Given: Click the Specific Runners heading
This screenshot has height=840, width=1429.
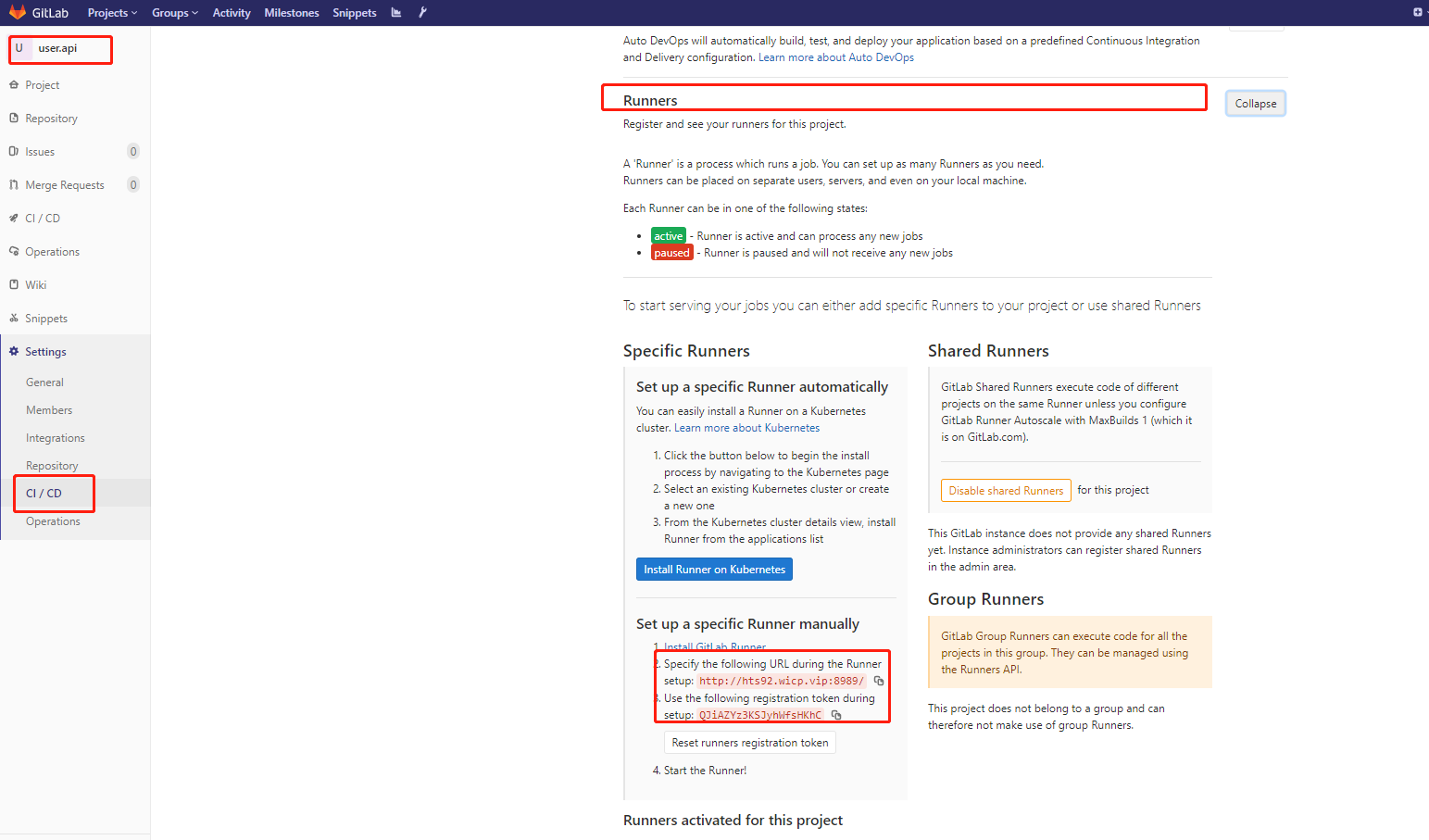Looking at the screenshot, I should (686, 351).
